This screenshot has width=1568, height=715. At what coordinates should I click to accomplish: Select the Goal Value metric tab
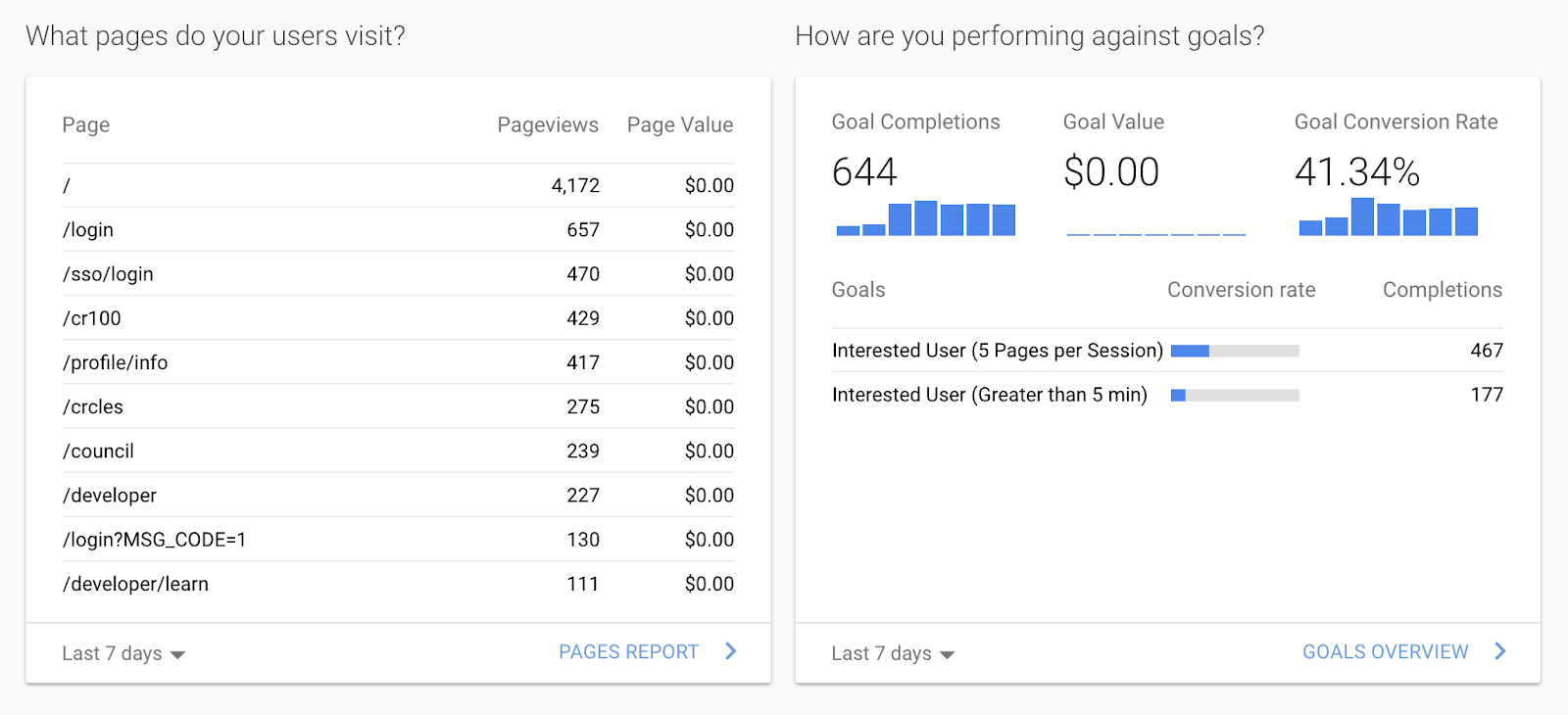coord(1113,122)
